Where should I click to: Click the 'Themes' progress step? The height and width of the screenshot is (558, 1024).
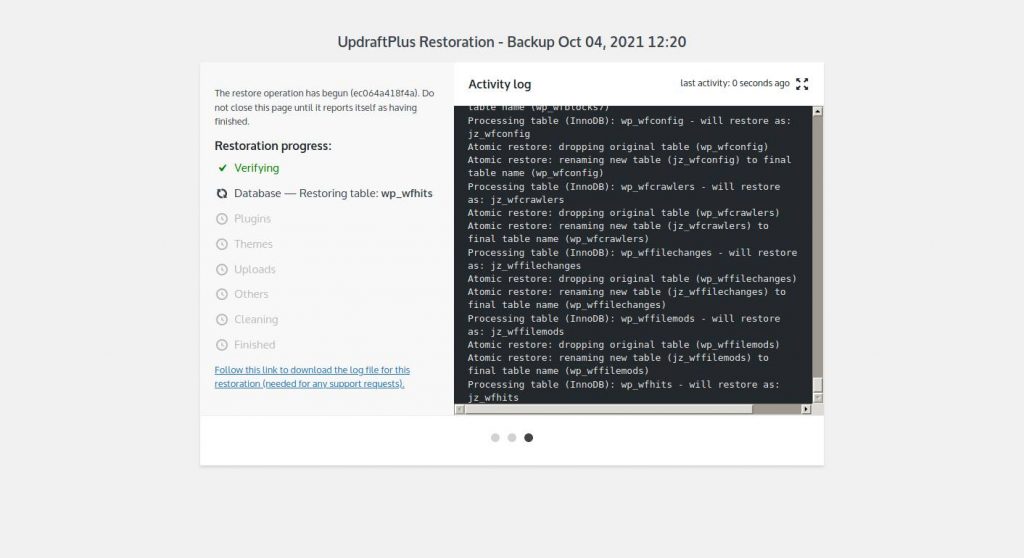click(x=253, y=244)
